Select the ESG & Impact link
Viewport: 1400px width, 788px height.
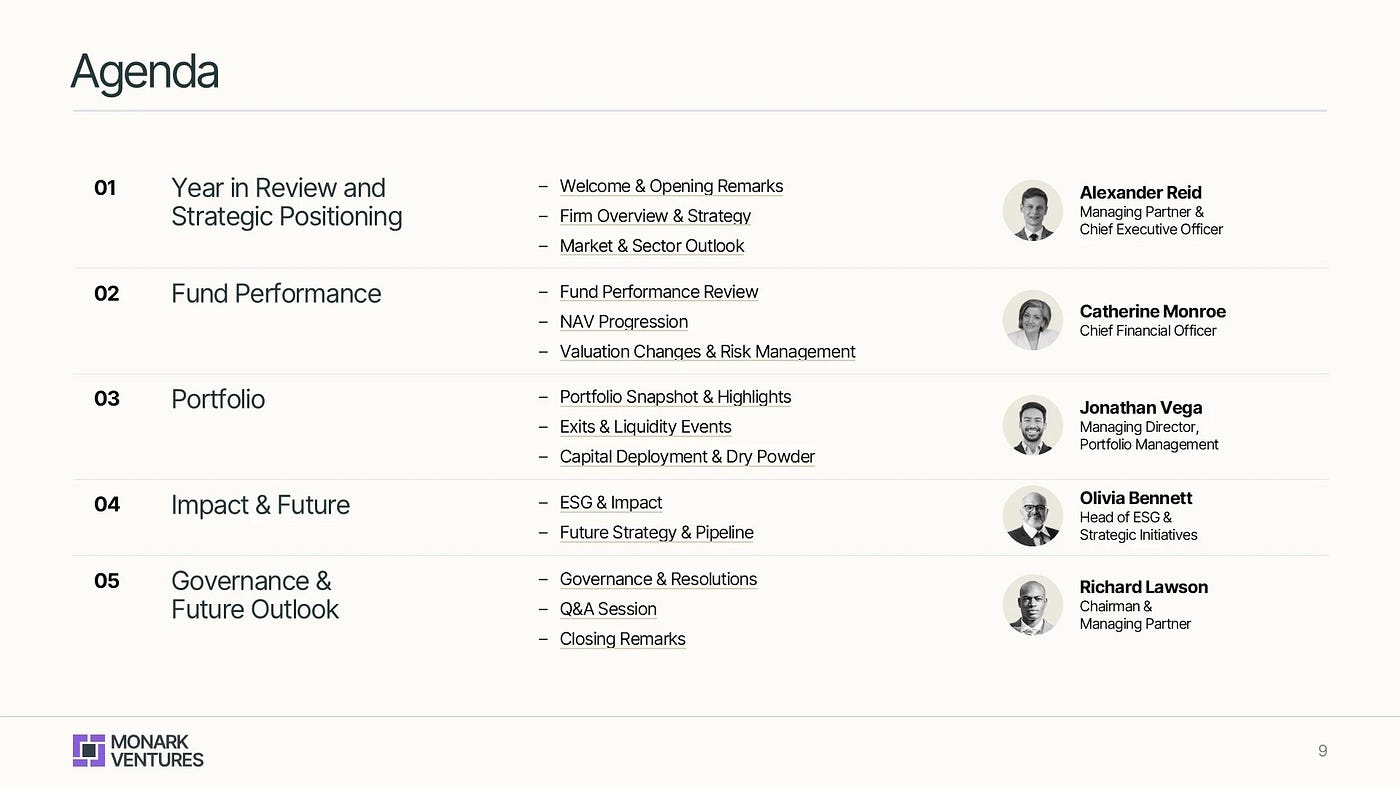coord(611,503)
